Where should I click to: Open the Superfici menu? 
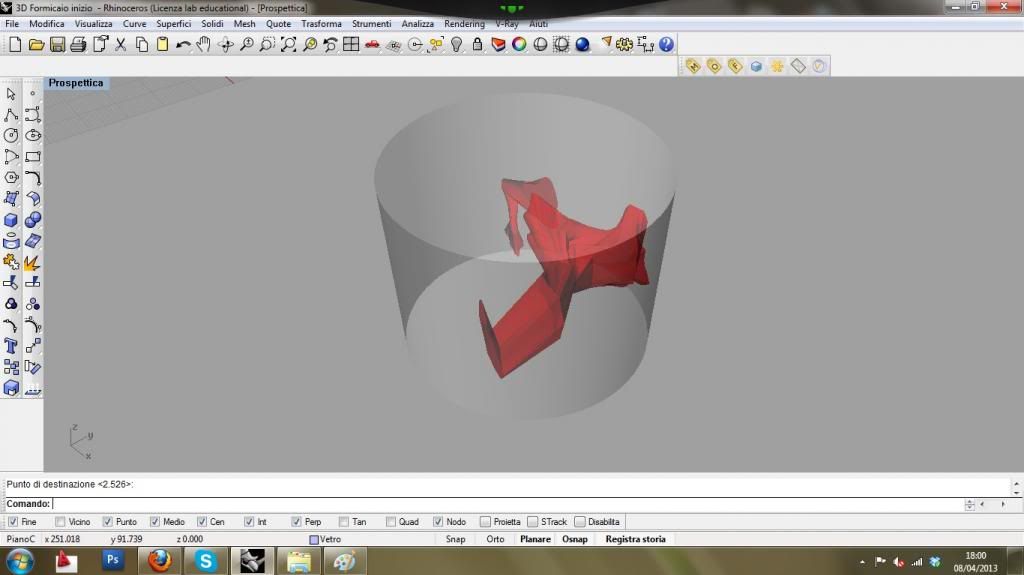point(173,24)
